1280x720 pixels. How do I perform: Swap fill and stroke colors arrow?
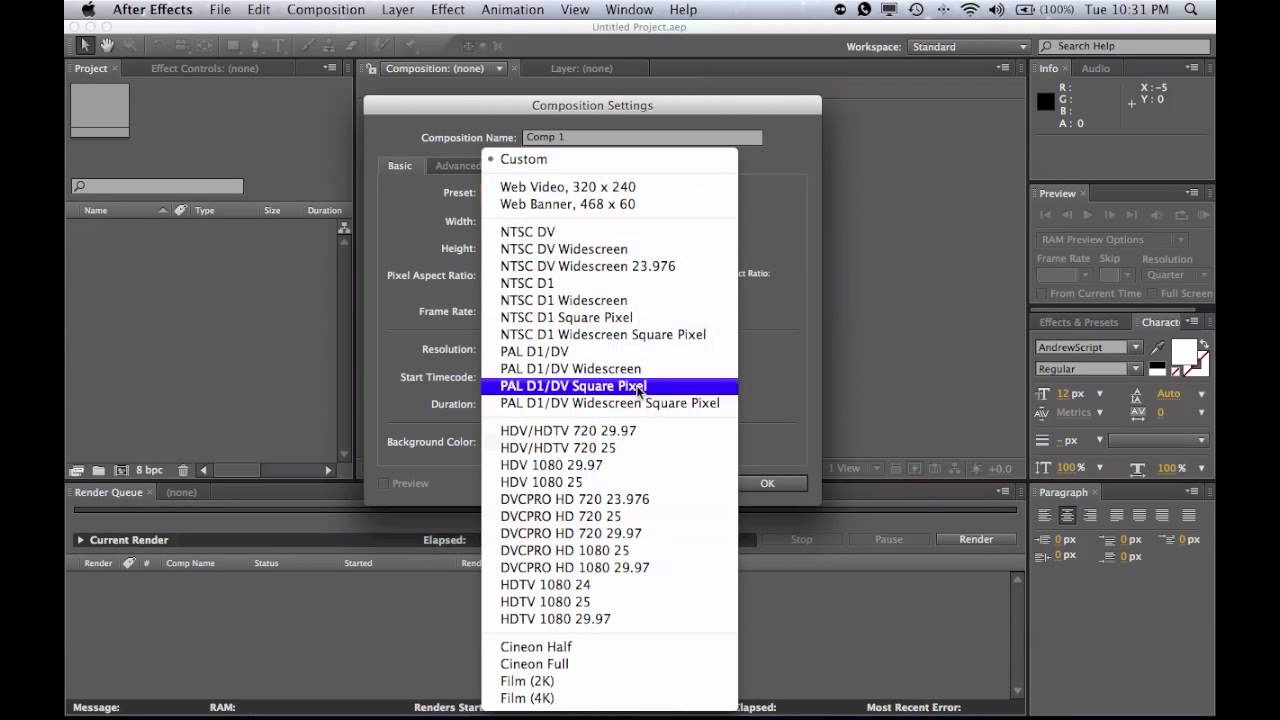click(x=1204, y=344)
